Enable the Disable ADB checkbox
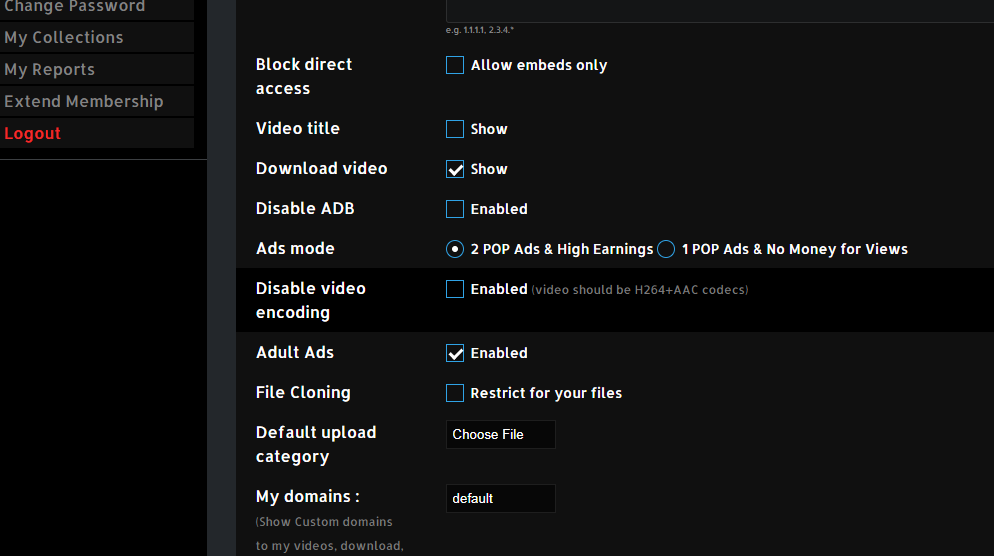This screenshot has height=556, width=994. click(x=455, y=209)
